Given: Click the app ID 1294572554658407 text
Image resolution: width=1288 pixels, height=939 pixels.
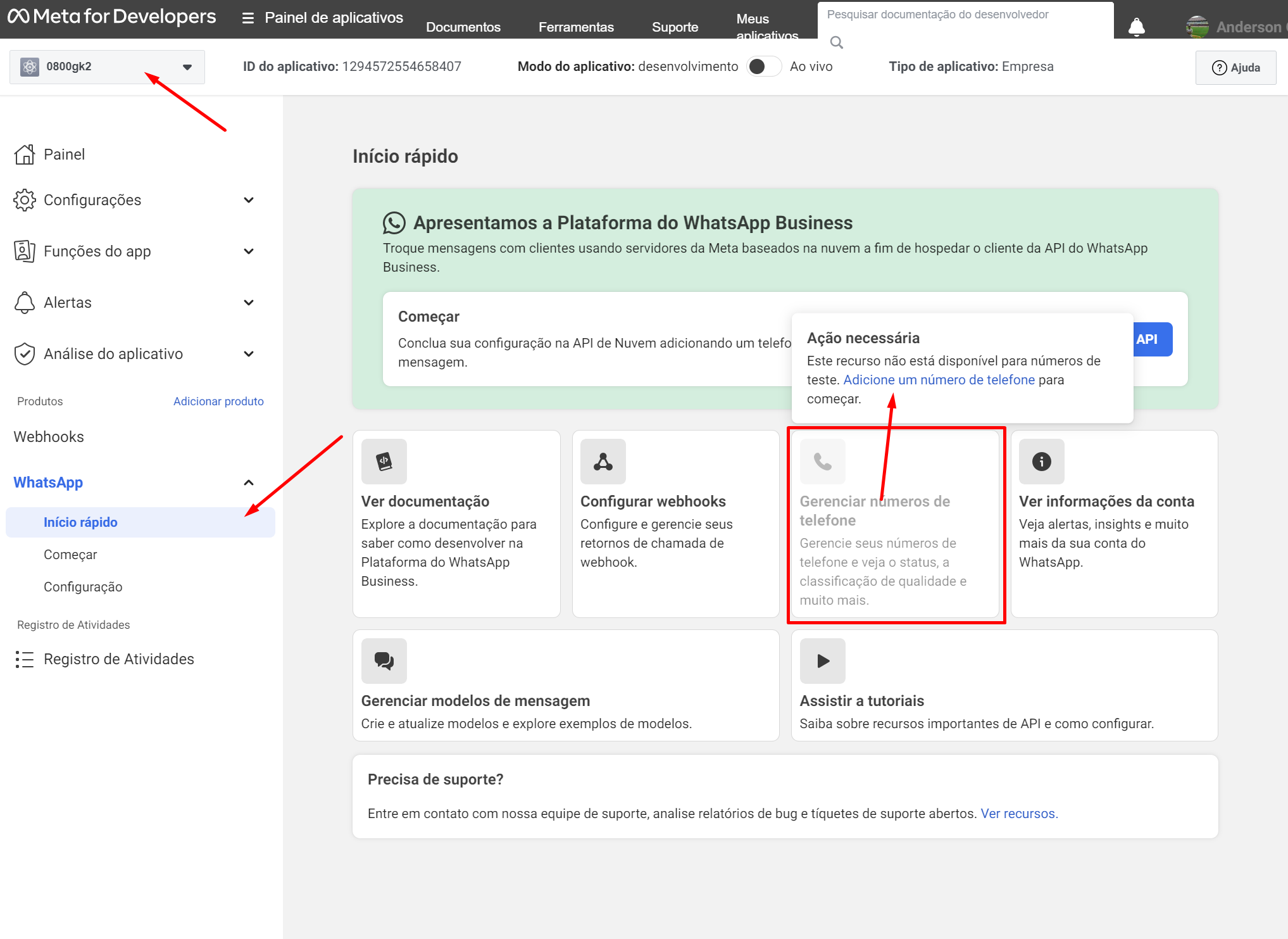Looking at the screenshot, I should [x=402, y=66].
